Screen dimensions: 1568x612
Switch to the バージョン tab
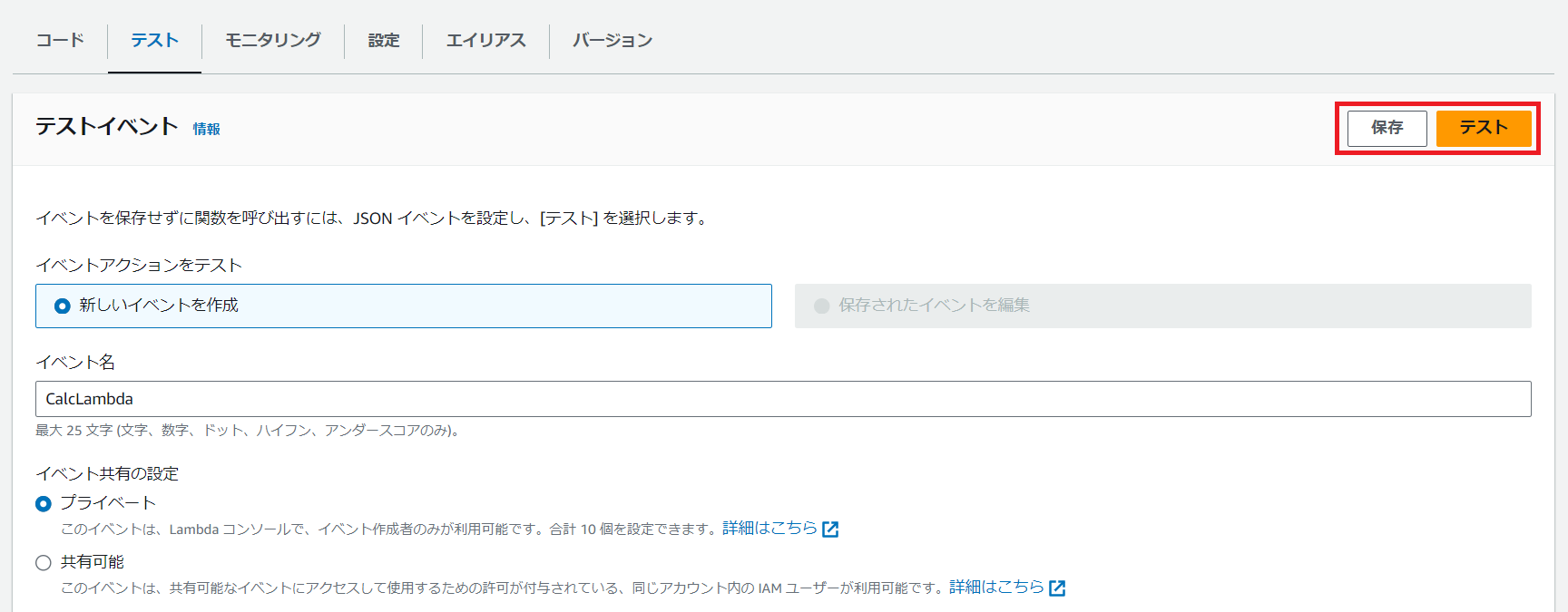(612, 40)
